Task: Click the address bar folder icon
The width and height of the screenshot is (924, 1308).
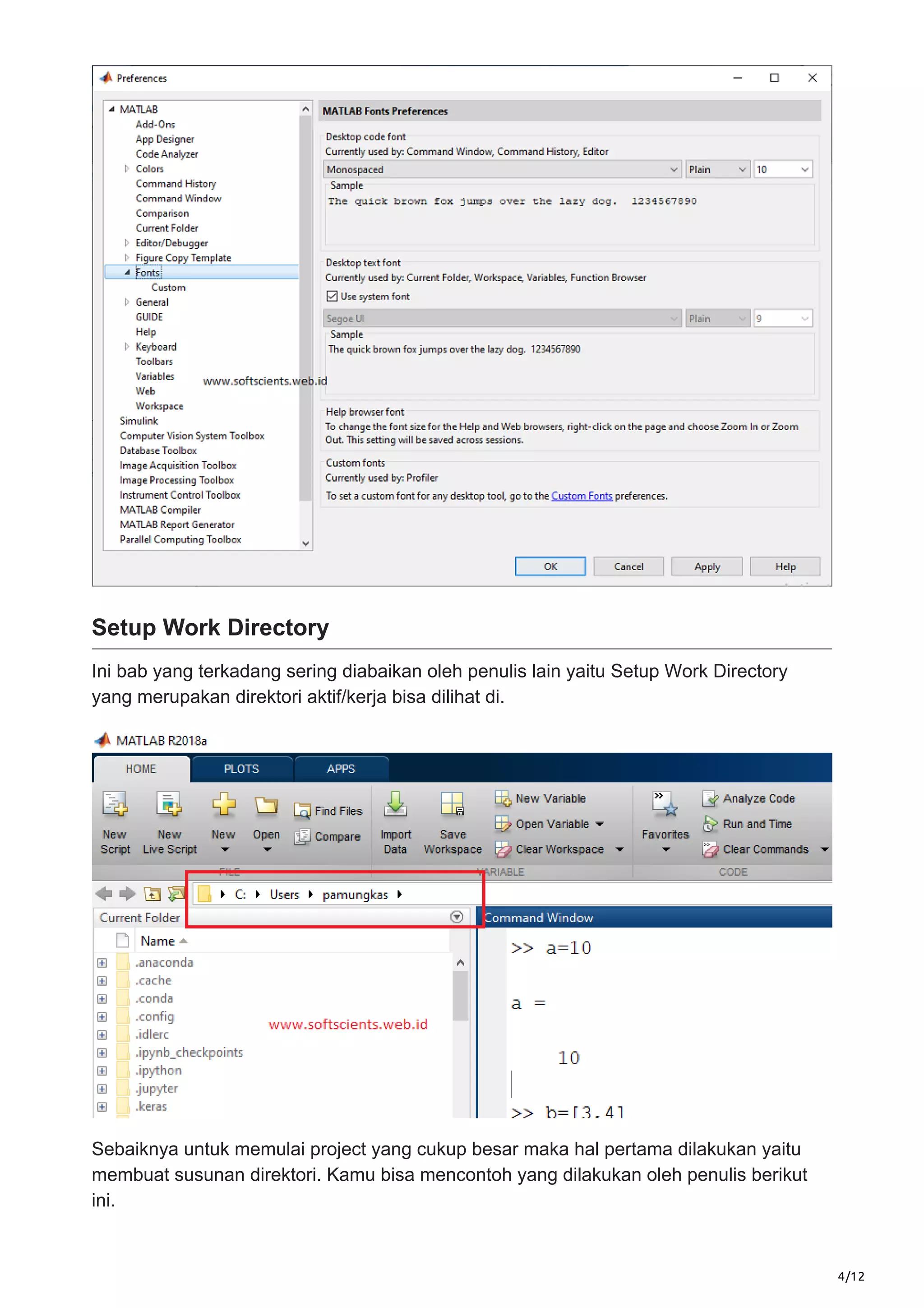Action: (x=204, y=894)
